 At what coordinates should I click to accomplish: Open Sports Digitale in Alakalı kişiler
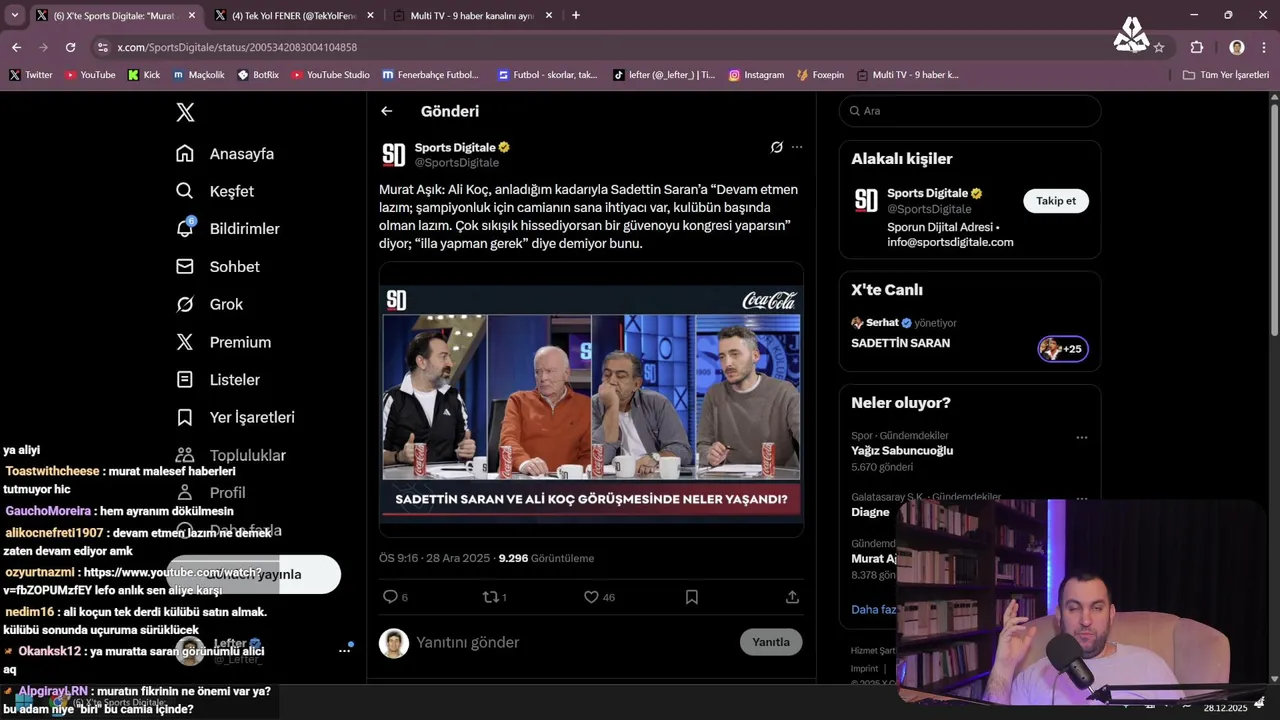pos(928,193)
